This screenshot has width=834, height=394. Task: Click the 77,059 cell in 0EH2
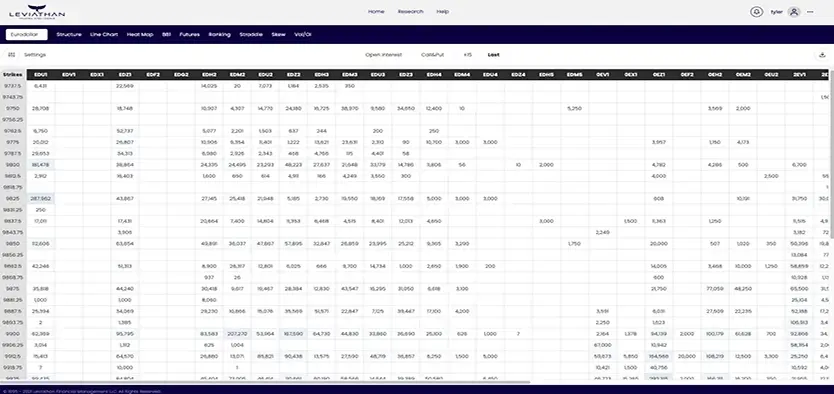click(715, 289)
